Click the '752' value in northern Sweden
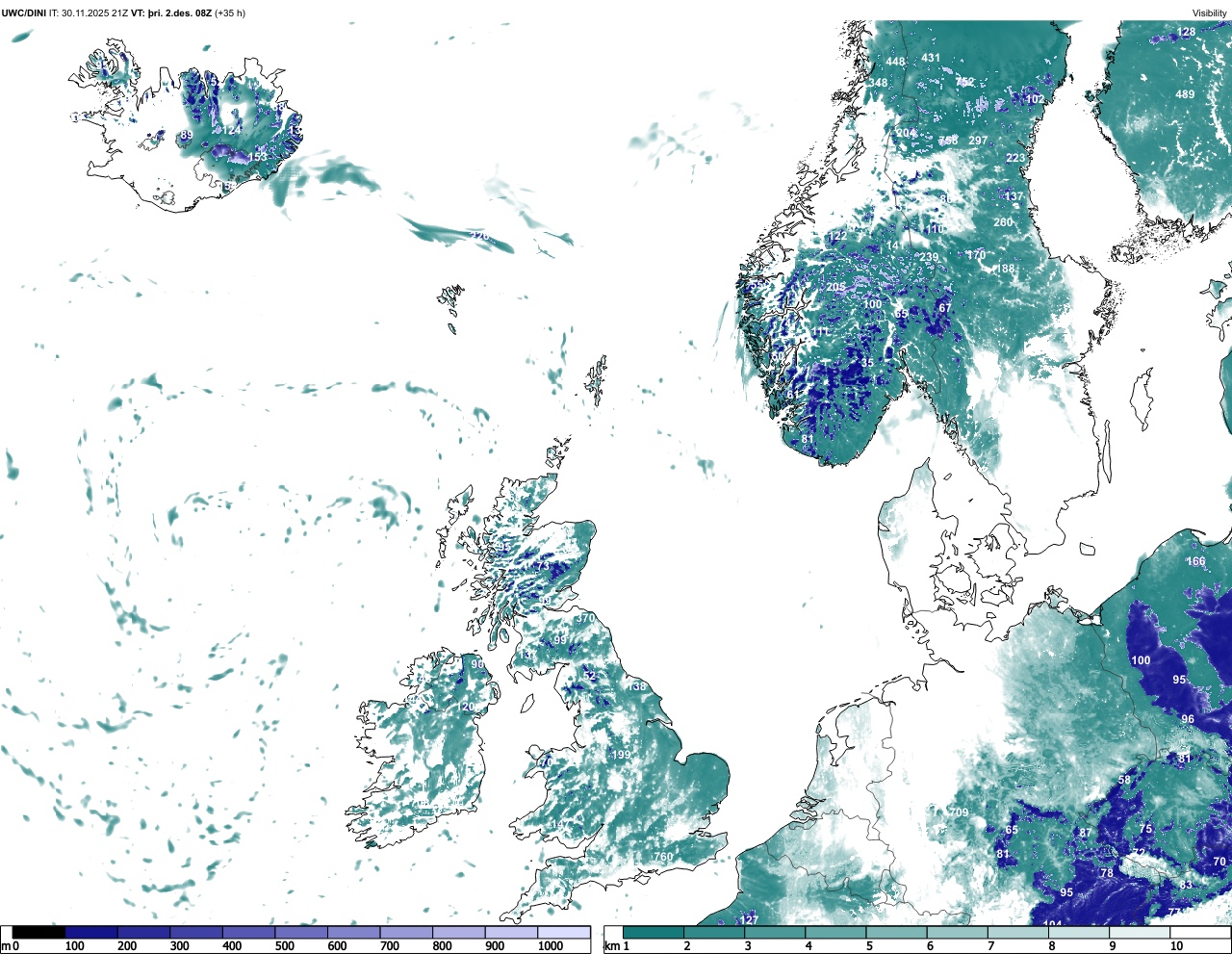The height and width of the screenshot is (954, 1232). 964,83
